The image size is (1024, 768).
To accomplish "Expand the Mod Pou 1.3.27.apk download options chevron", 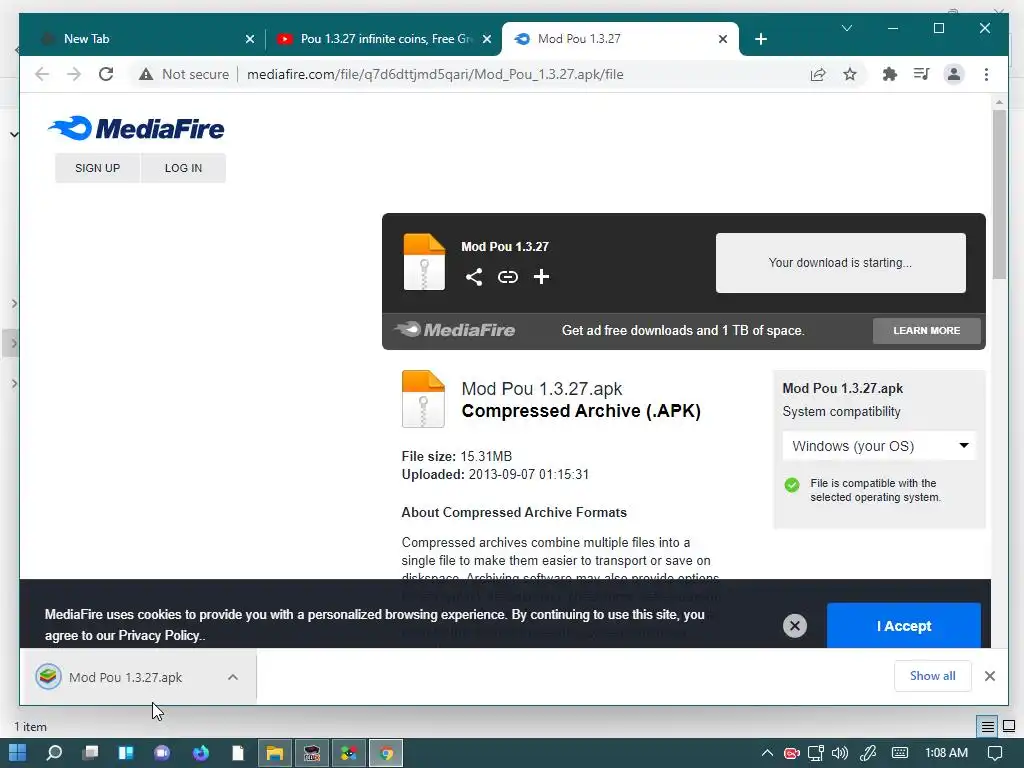I will 233,677.
